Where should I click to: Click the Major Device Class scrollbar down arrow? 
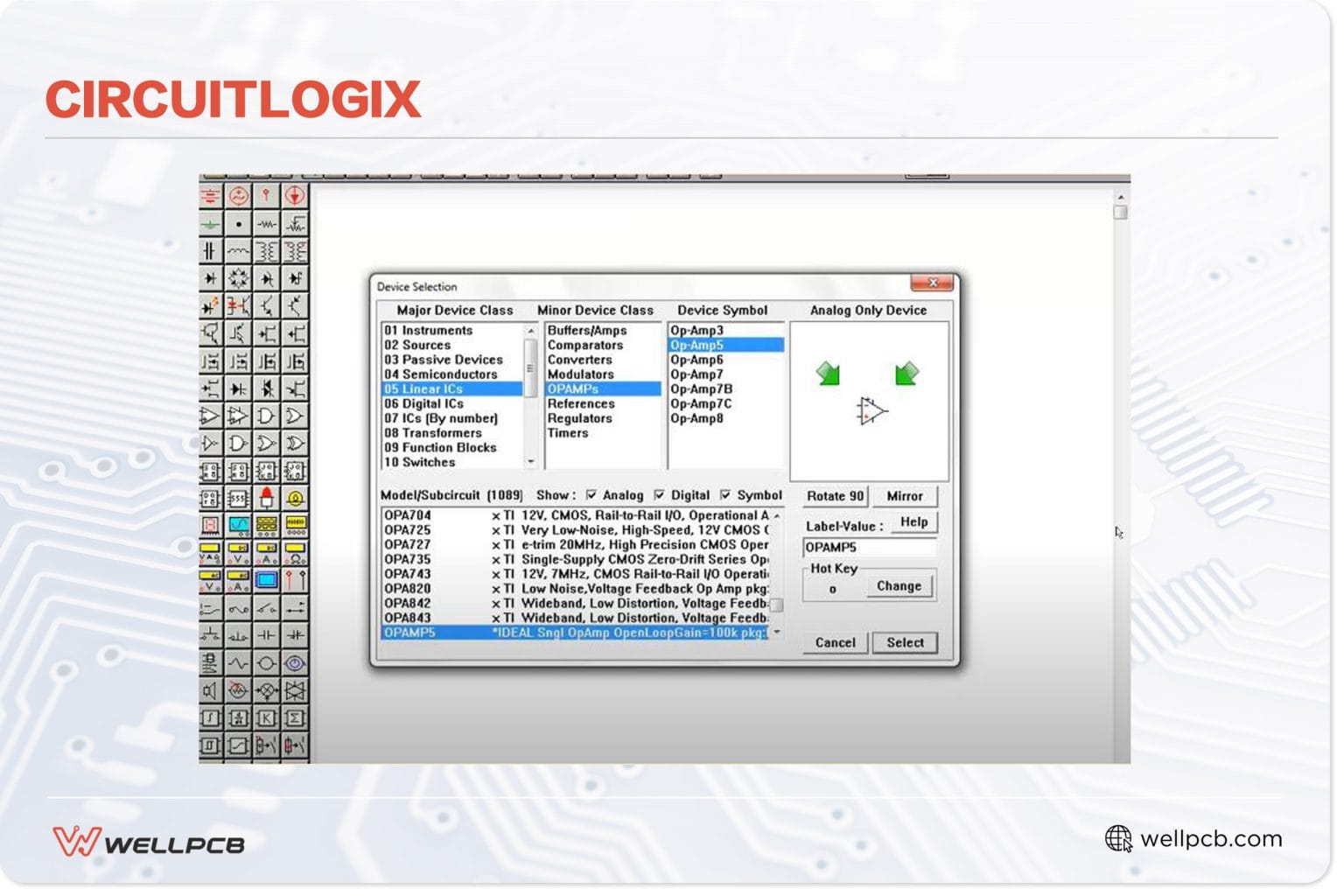(x=531, y=462)
